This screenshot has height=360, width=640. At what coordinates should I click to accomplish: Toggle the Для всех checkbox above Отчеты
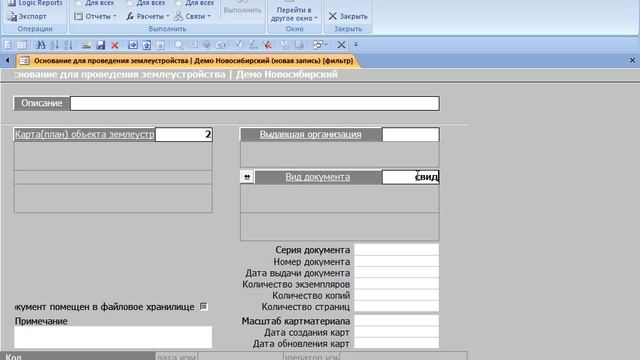coord(78,2)
